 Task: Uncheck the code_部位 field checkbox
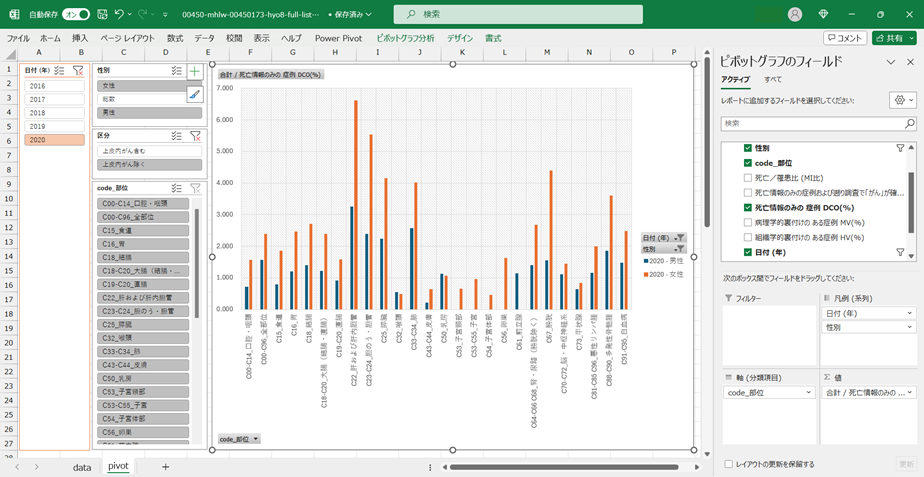pyautogui.click(x=747, y=163)
